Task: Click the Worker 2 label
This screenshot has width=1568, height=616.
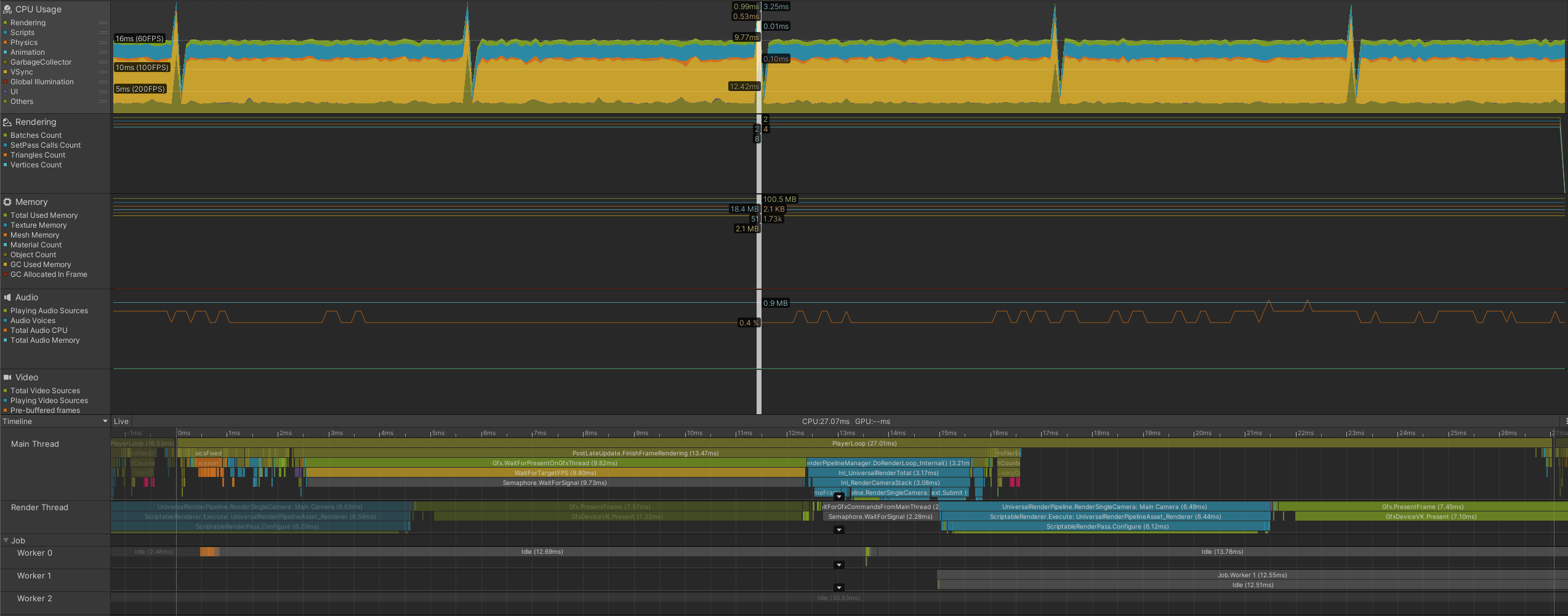Action: tap(34, 598)
